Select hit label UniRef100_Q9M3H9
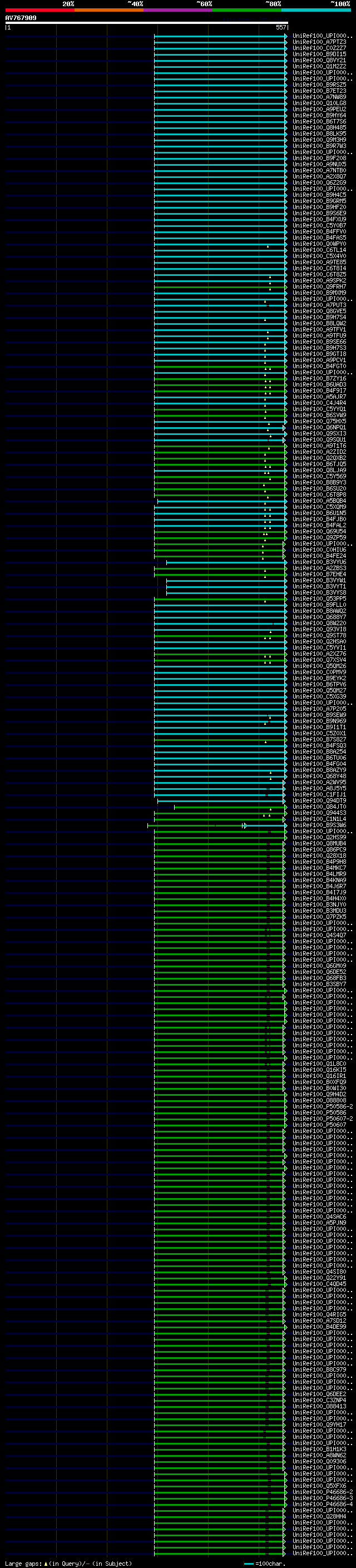 pos(319,140)
